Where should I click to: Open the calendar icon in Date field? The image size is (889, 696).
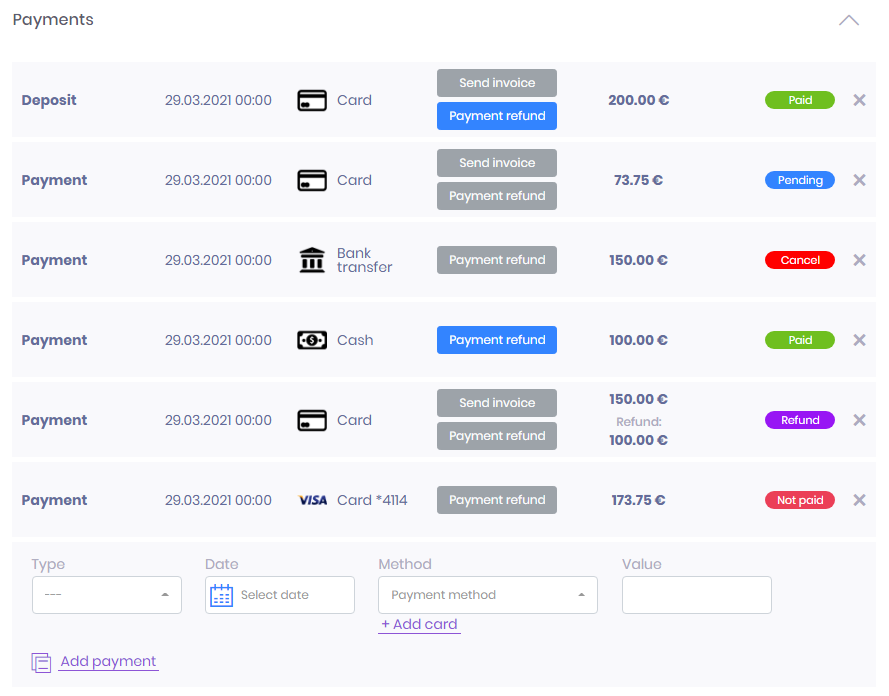[221, 595]
